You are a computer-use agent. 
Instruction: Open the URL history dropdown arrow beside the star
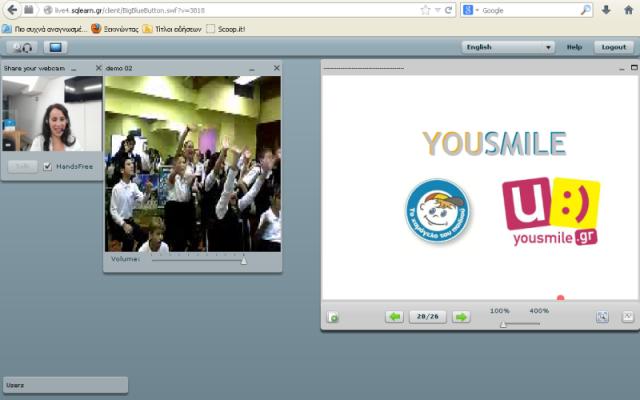438,10
